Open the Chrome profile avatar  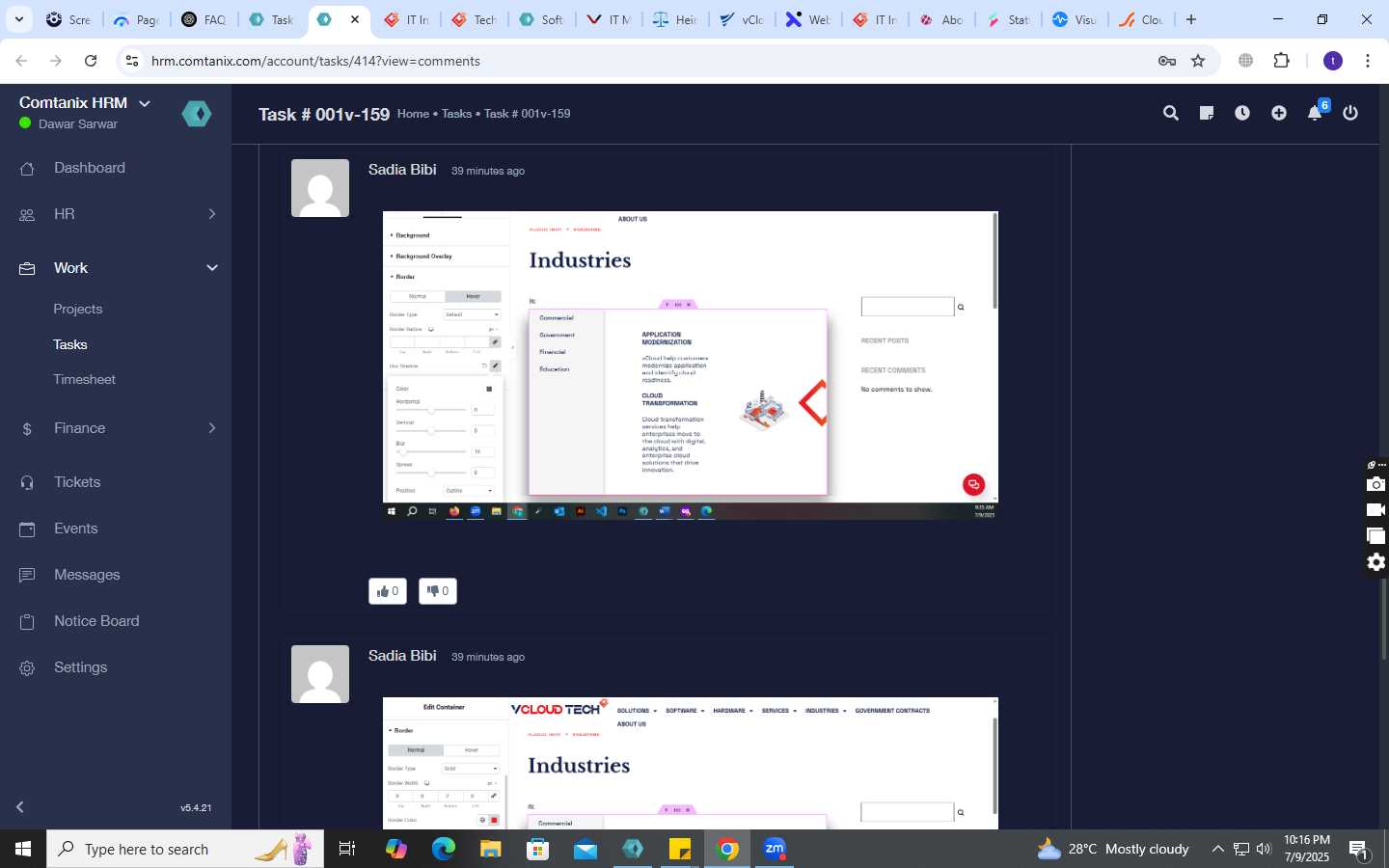point(1333,61)
